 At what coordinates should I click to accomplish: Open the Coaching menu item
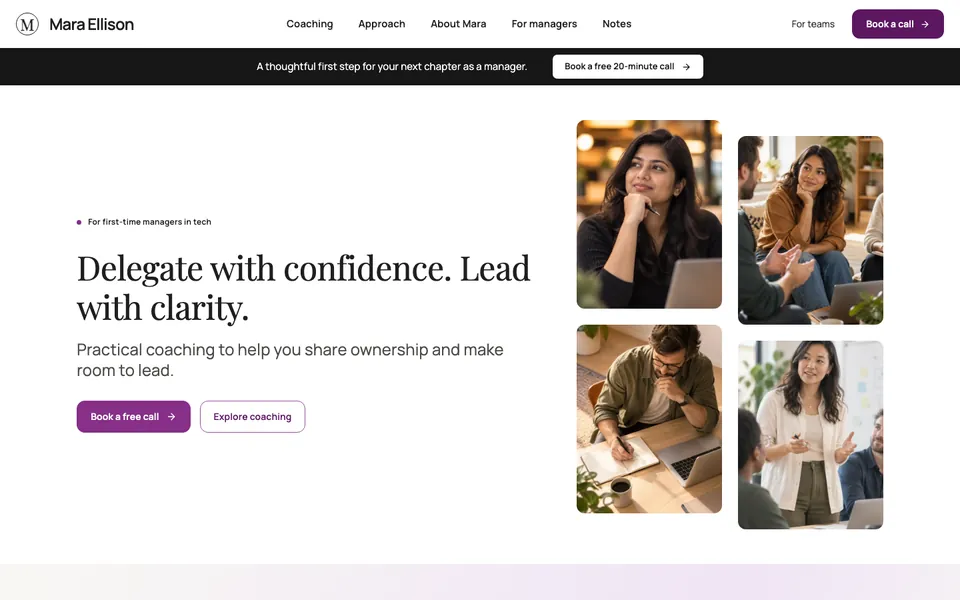point(310,24)
